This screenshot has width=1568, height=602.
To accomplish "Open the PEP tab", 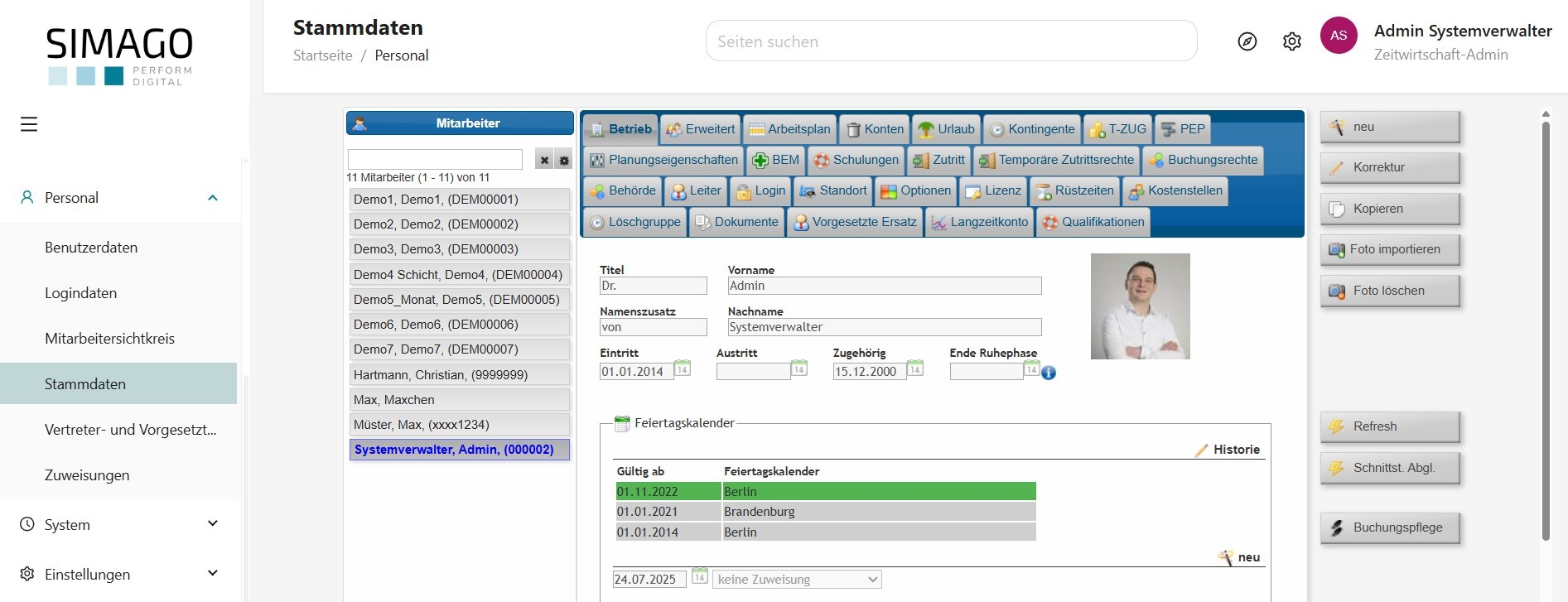I will [1183, 129].
